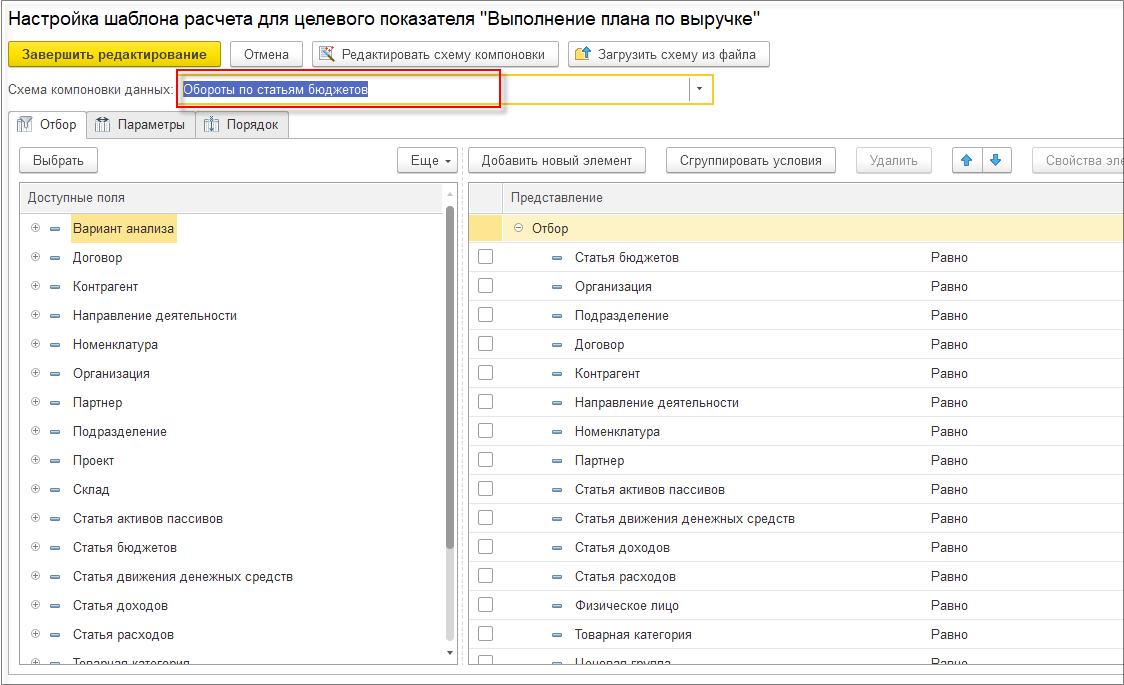The height and width of the screenshot is (685, 1124).
Task: Click the sort icon on the Порядок tab
Action: tap(211, 125)
